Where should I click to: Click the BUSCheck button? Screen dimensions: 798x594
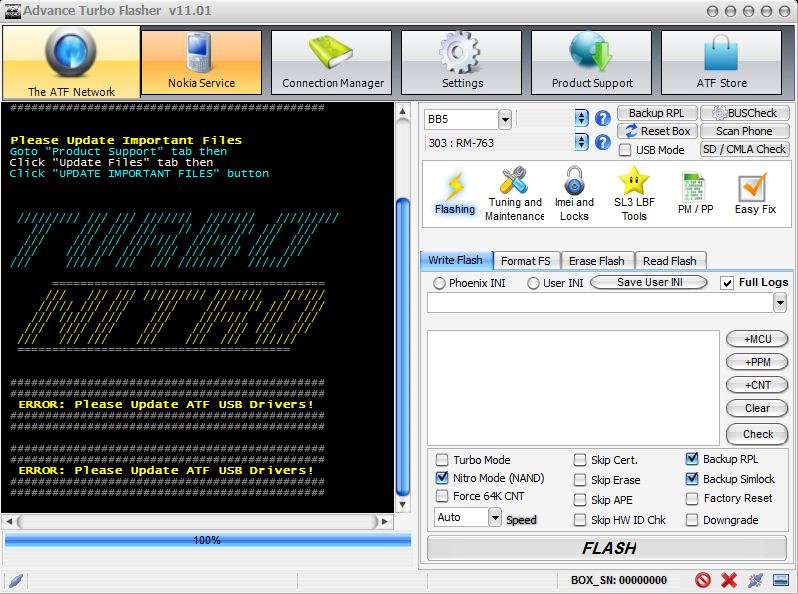(x=745, y=113)
